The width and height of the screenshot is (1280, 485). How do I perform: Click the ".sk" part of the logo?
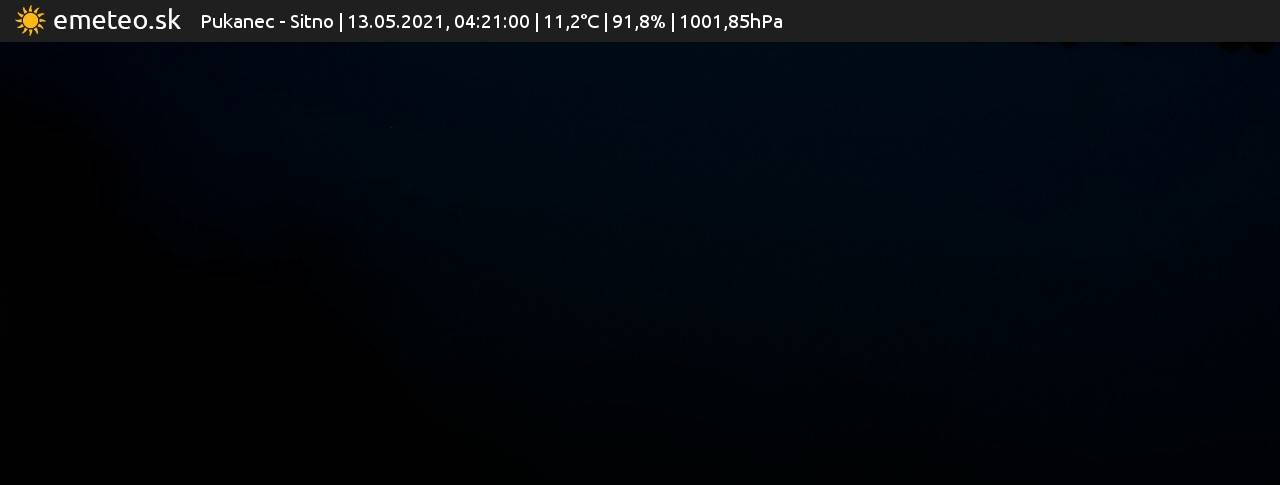point(161,20)
